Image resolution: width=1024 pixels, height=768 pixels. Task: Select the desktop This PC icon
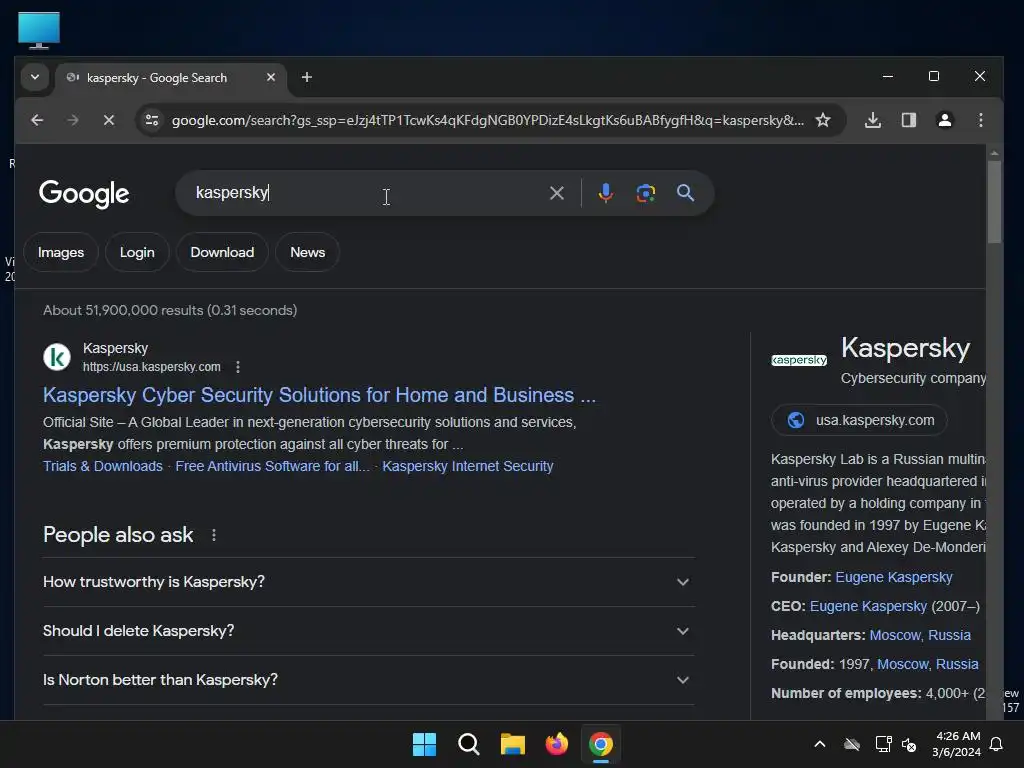click(x=39, y=30)
